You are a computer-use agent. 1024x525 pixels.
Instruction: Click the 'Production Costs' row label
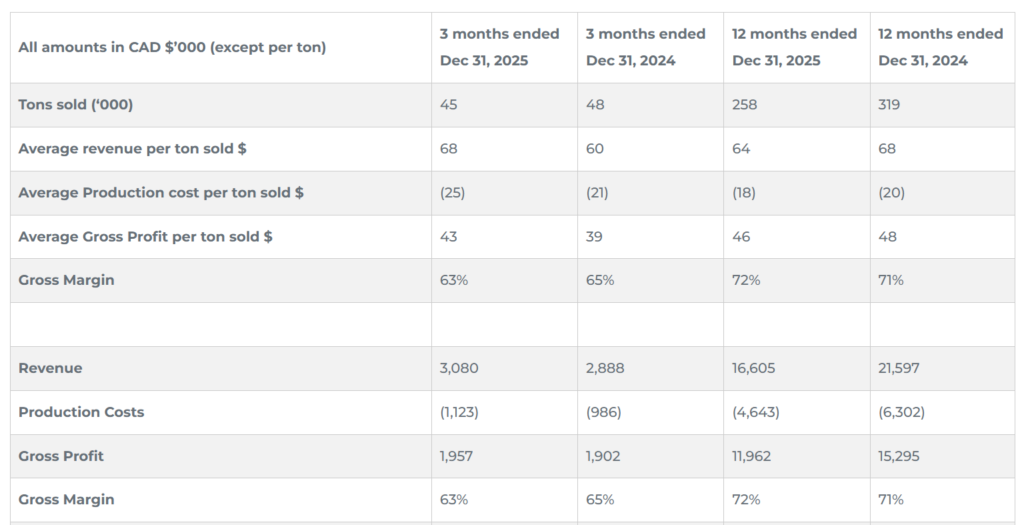(82, 412)
